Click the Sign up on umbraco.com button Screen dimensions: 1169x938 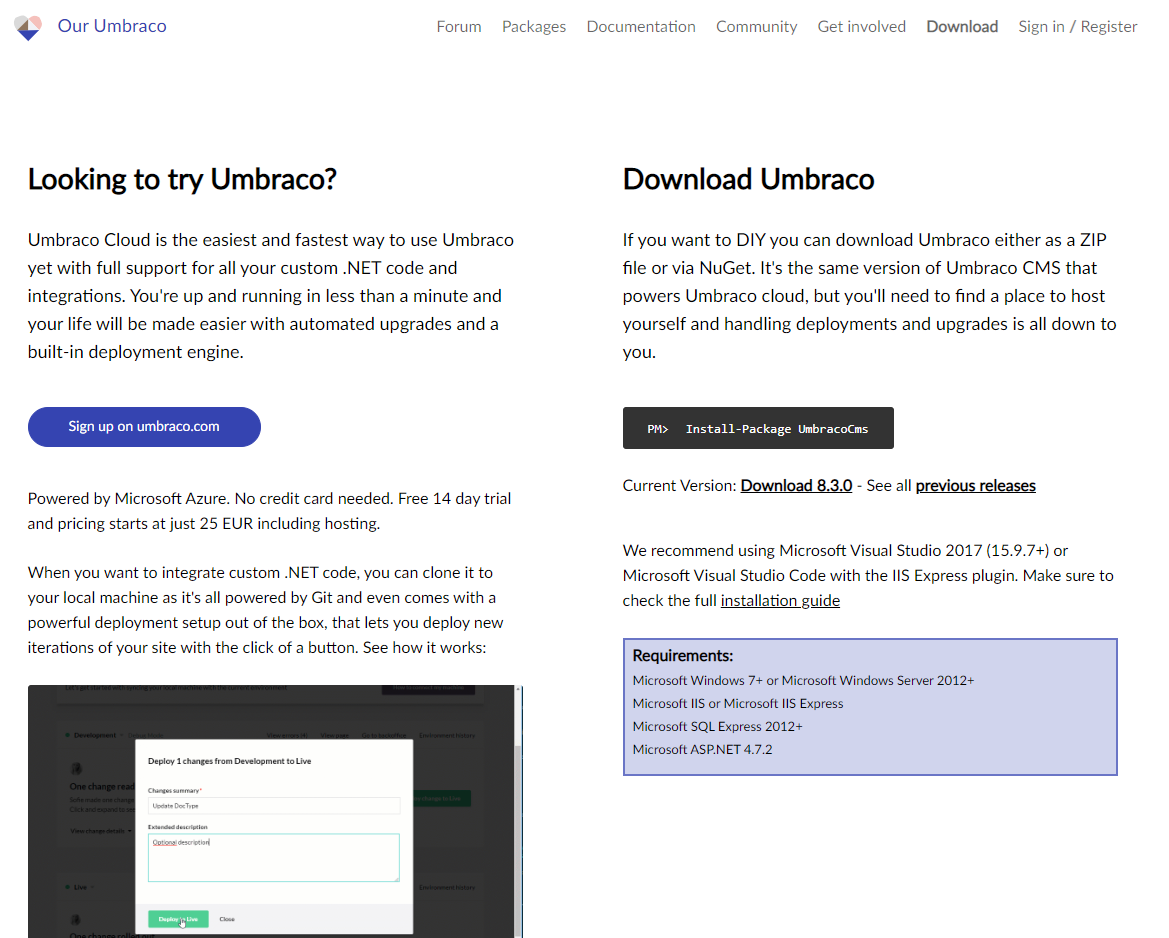pyautogui.click(x=144, y=427)
